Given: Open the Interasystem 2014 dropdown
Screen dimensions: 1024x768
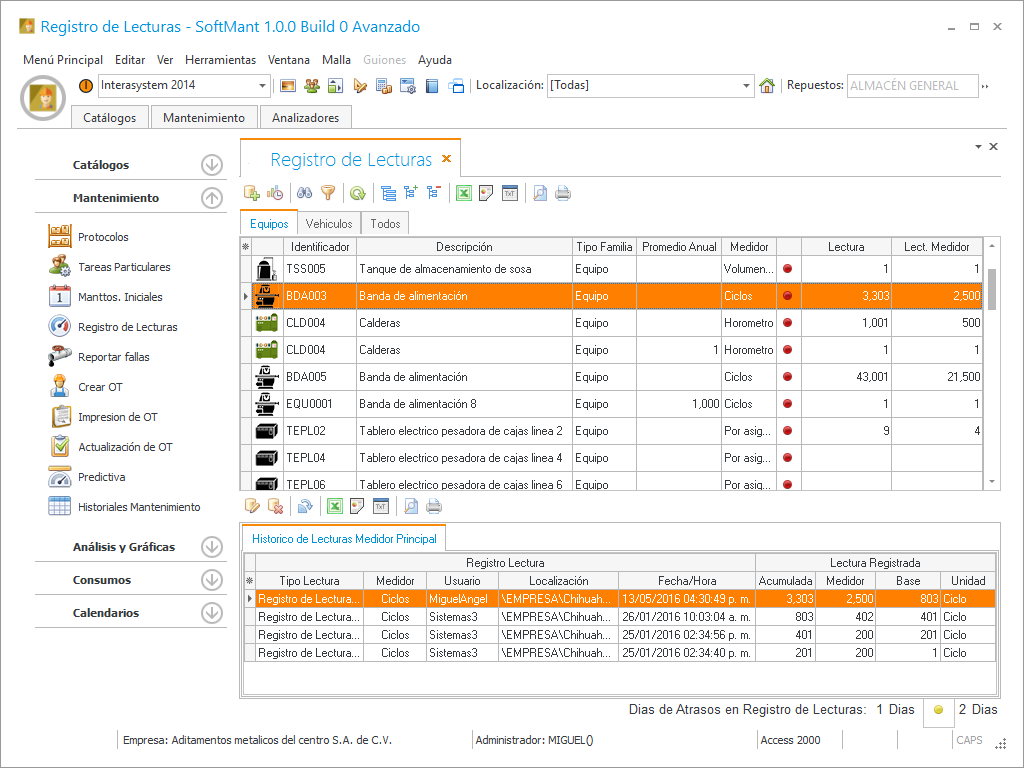Looking at the screenshot, I should click(x=263, y=86).
